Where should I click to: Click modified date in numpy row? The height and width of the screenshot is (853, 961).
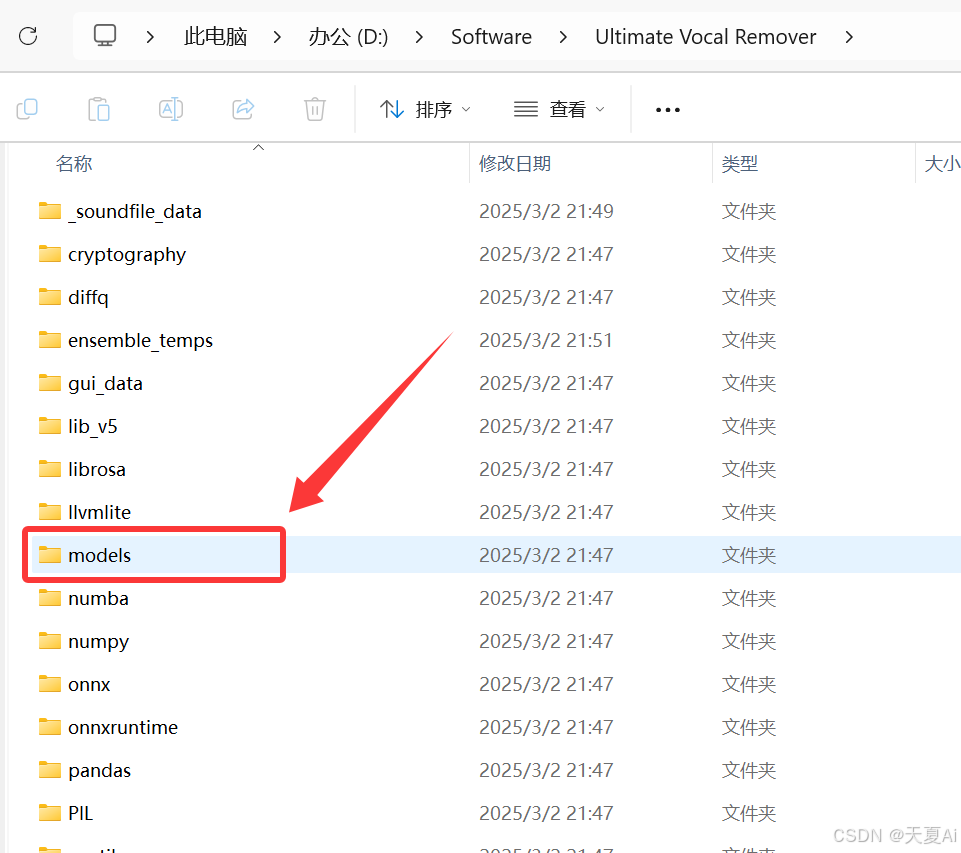point(546,642)
